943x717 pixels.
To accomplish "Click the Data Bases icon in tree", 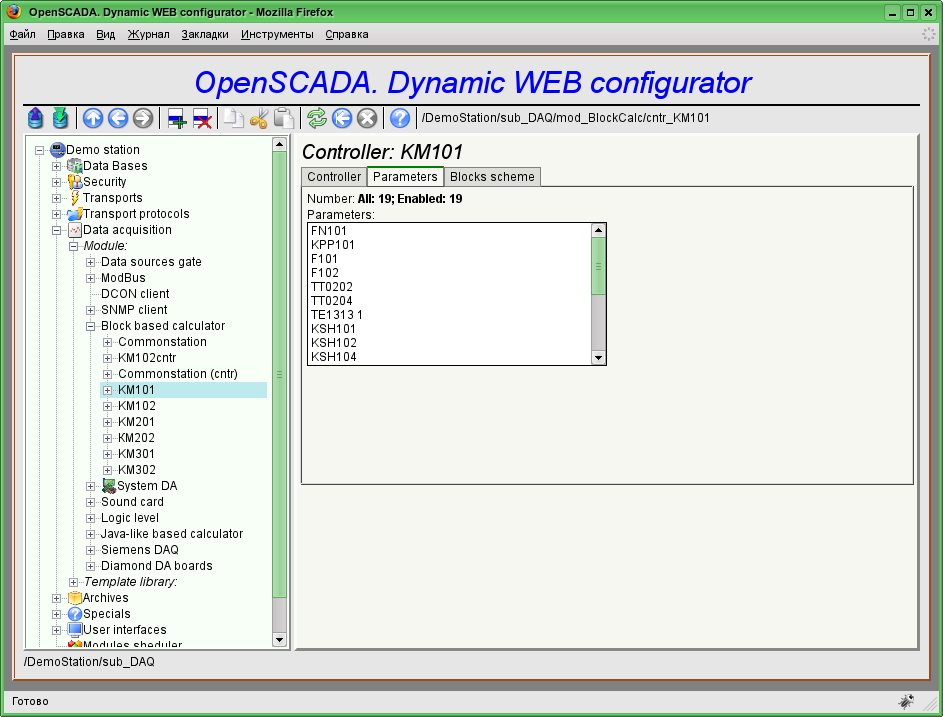I will coord(75,165).
